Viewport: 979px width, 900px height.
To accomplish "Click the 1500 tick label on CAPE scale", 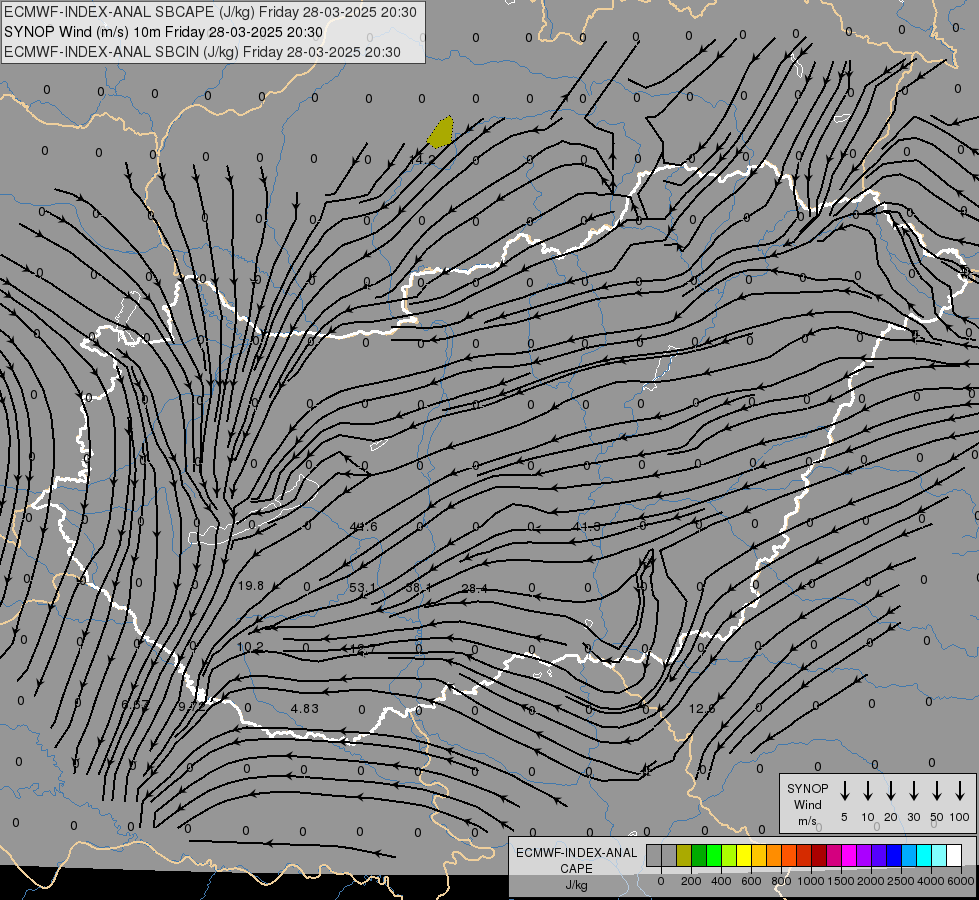I will pos(841,881).
